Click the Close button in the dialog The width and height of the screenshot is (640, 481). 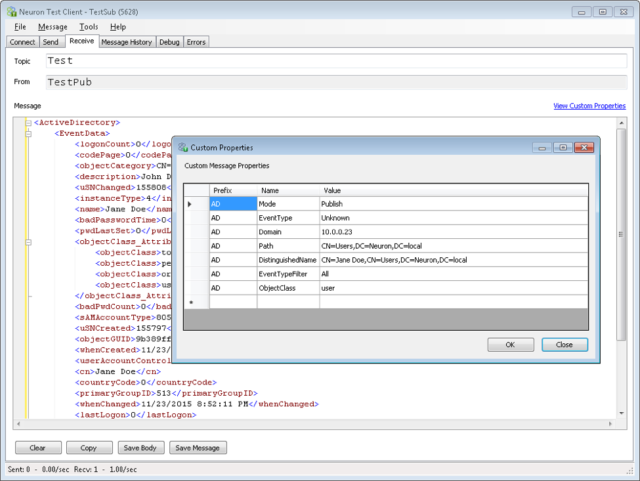(564, 344)
